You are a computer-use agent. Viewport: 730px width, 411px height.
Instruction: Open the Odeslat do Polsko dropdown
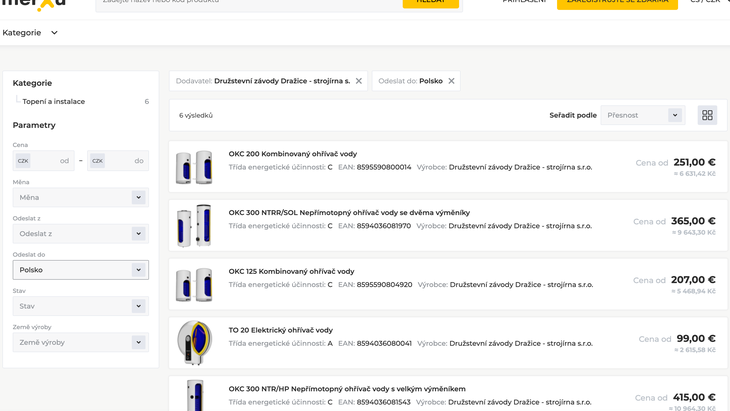(x=81, y=270)
